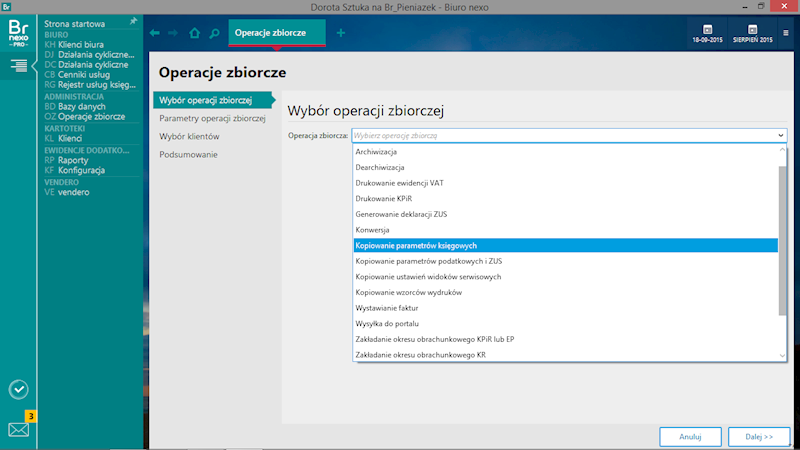Unpin the side menu with pin icon
The width and height of the screenshot is (800, 450).
(133, 21)
